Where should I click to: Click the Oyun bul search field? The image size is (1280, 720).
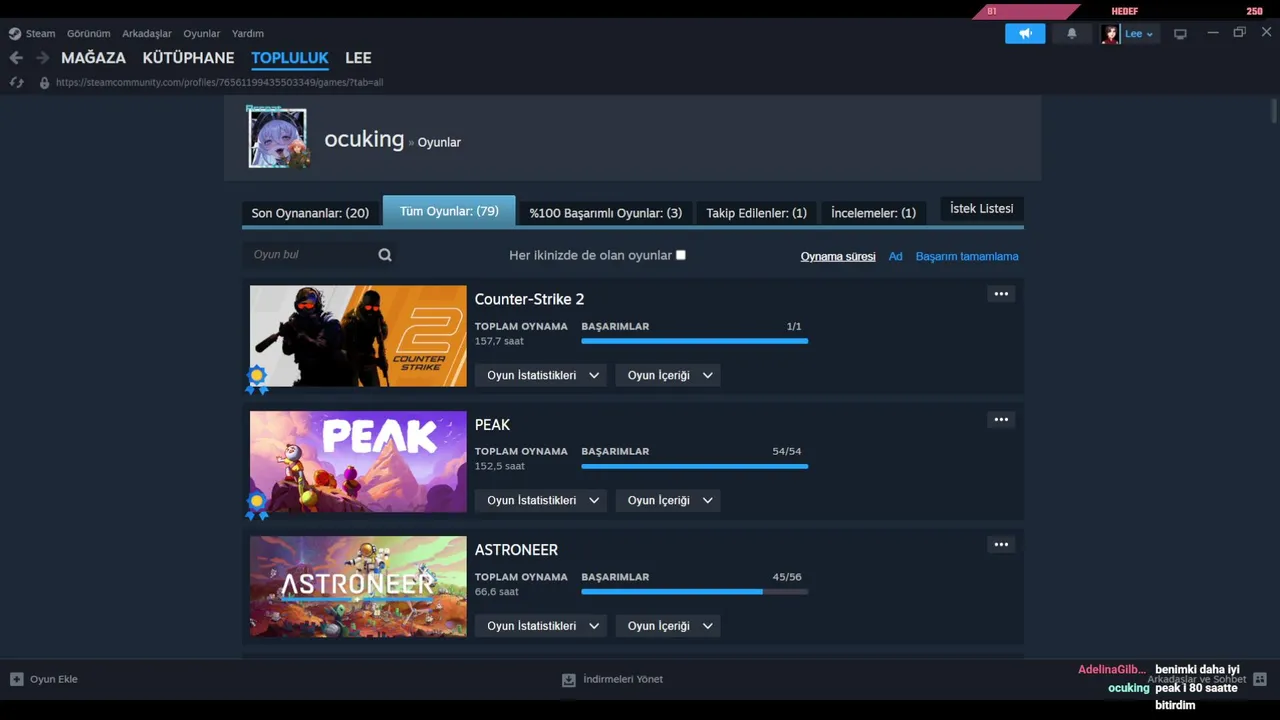pyautogui.click(x=320, y=255)
